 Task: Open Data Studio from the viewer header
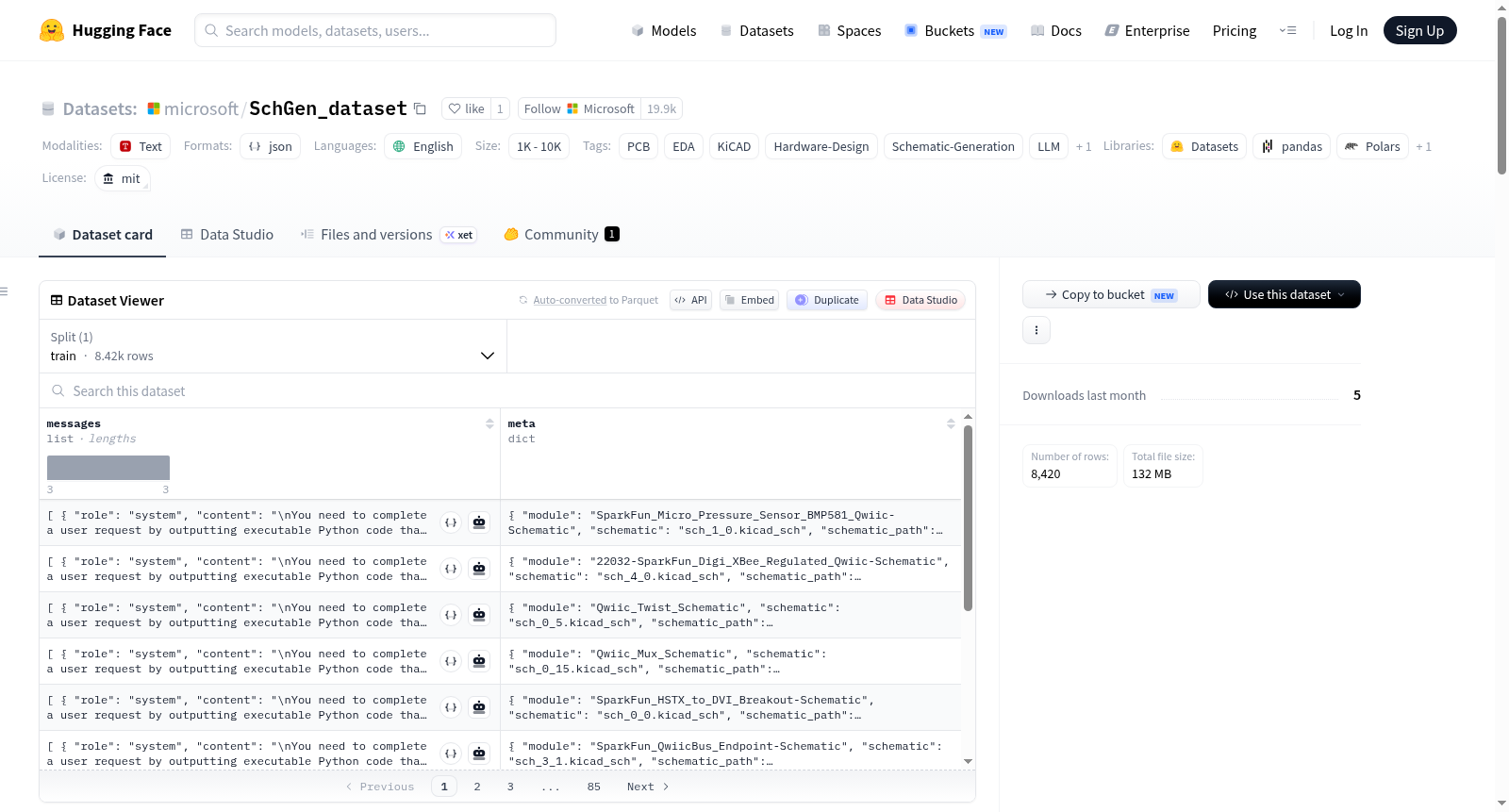(x=920, y=300)
